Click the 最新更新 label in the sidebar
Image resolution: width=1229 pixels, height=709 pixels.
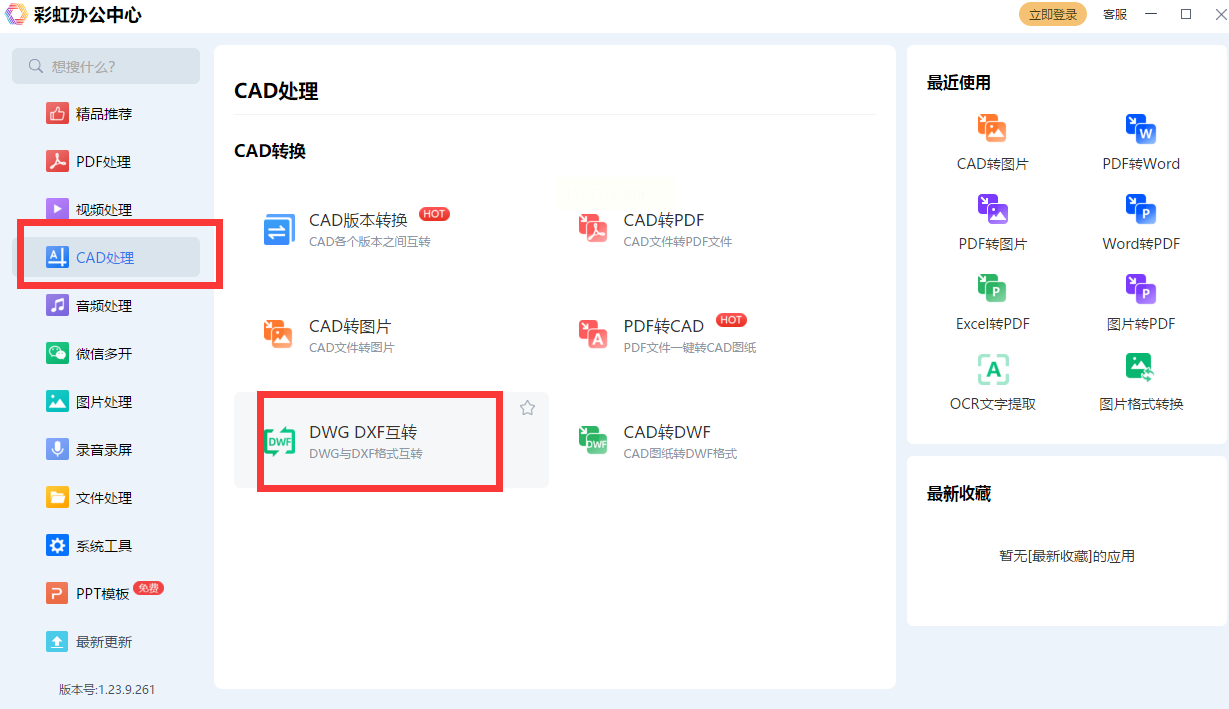pos(104,642)
